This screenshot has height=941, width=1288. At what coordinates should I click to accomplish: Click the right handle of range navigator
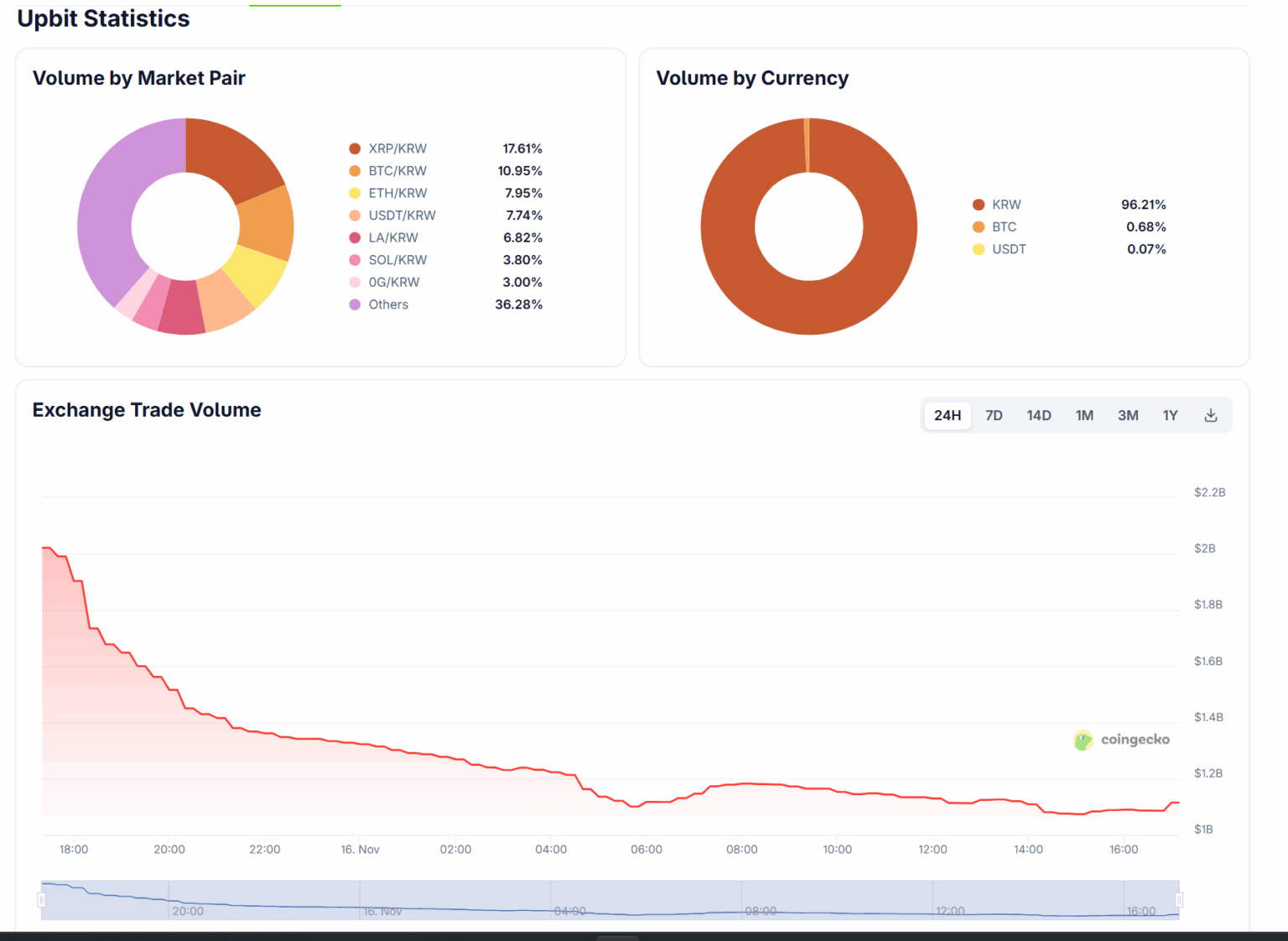click(1179, 900)
